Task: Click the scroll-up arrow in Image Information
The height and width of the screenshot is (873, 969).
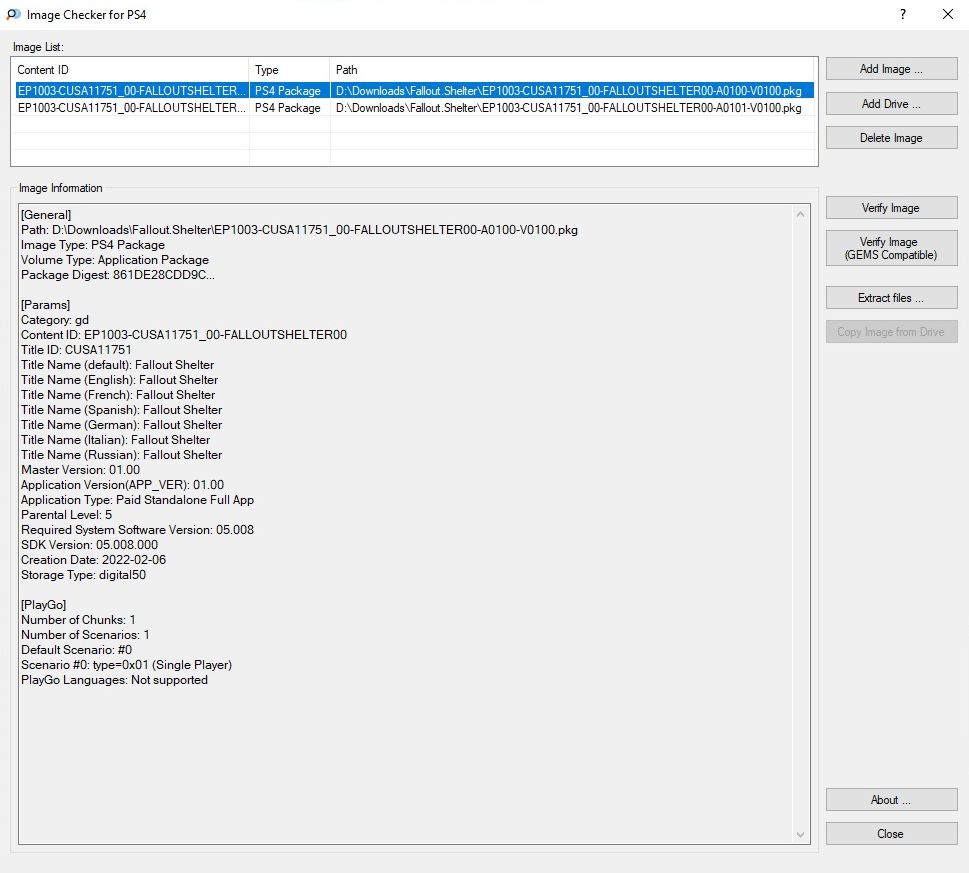Action: click(800, 214)
